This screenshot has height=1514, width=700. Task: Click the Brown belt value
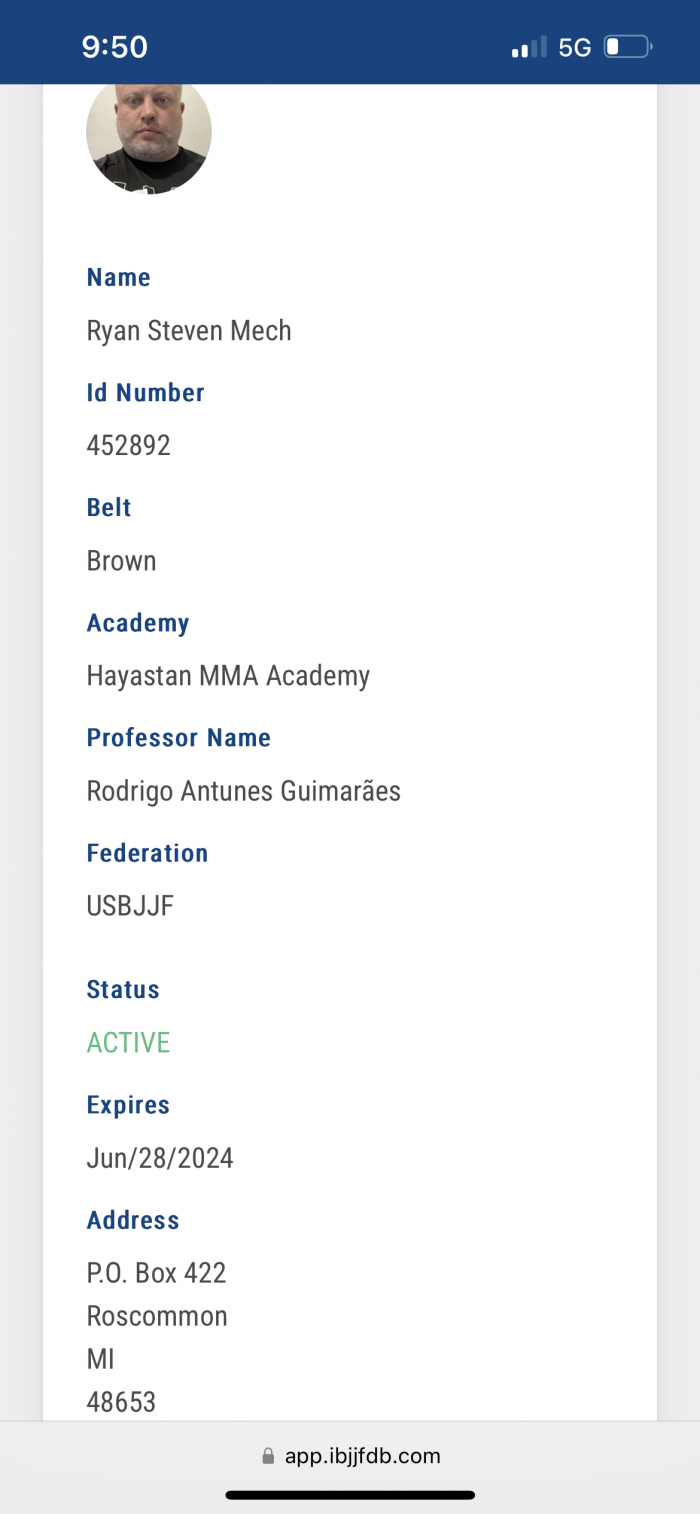click(121, 561)
